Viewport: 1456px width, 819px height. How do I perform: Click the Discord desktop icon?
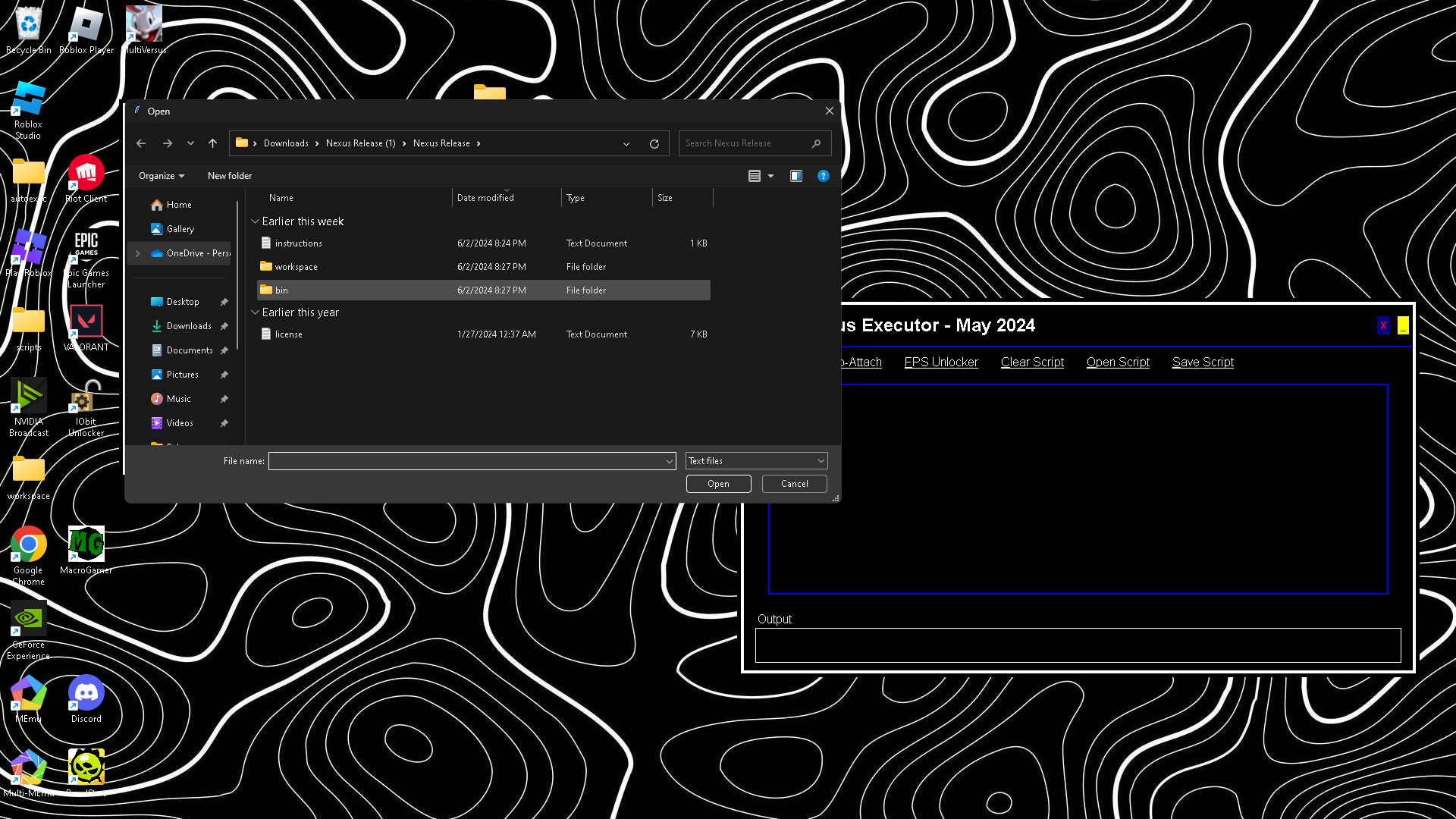point(86,694)
